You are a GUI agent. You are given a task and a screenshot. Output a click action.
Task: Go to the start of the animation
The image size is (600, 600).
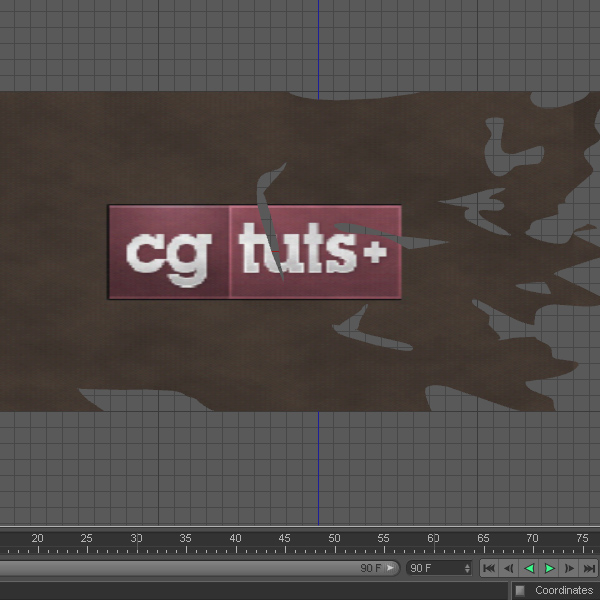click(489, 568)
